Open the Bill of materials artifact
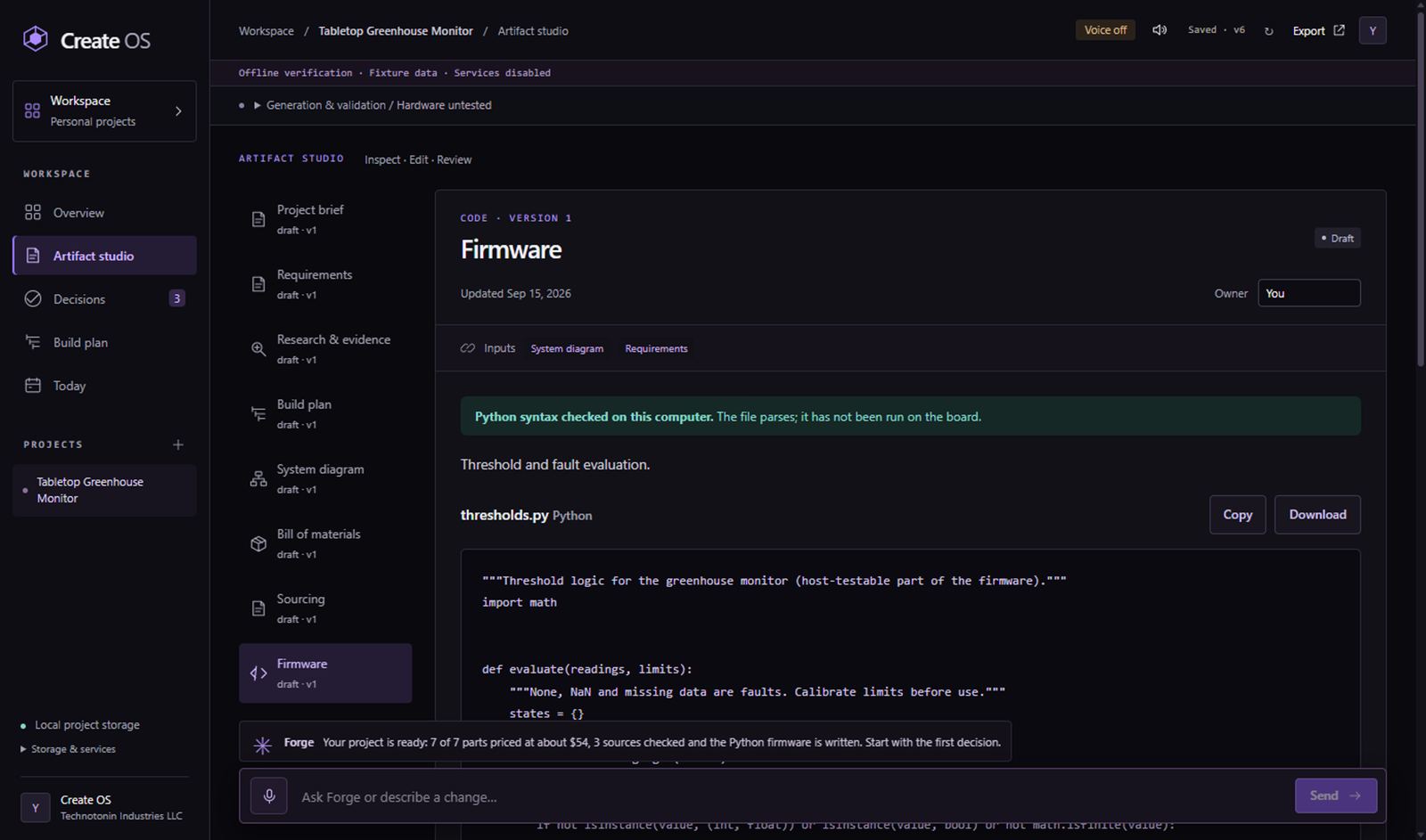 coord(325,543)
